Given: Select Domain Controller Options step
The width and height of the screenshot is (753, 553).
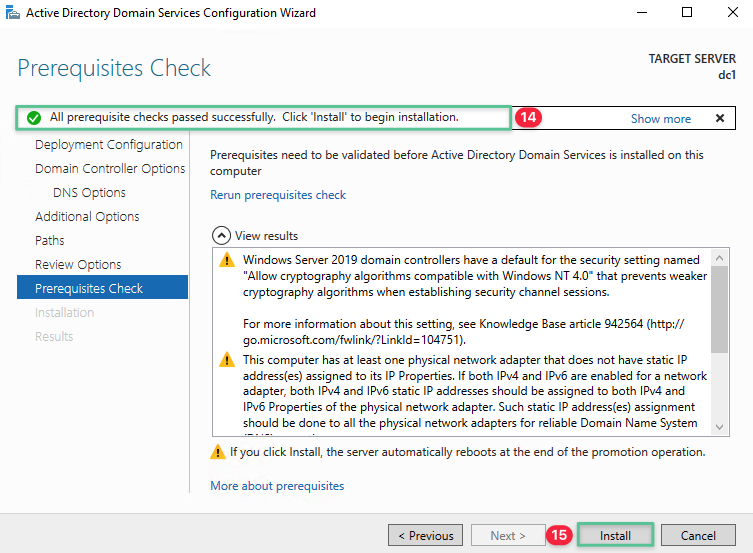Looking at the screenshot, I should coord(110,169).
